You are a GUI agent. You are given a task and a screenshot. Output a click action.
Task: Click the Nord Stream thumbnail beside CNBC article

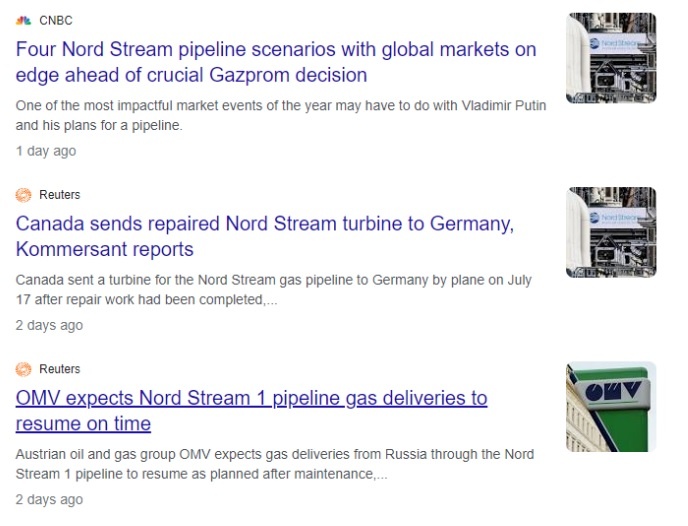tap(611, 58)
